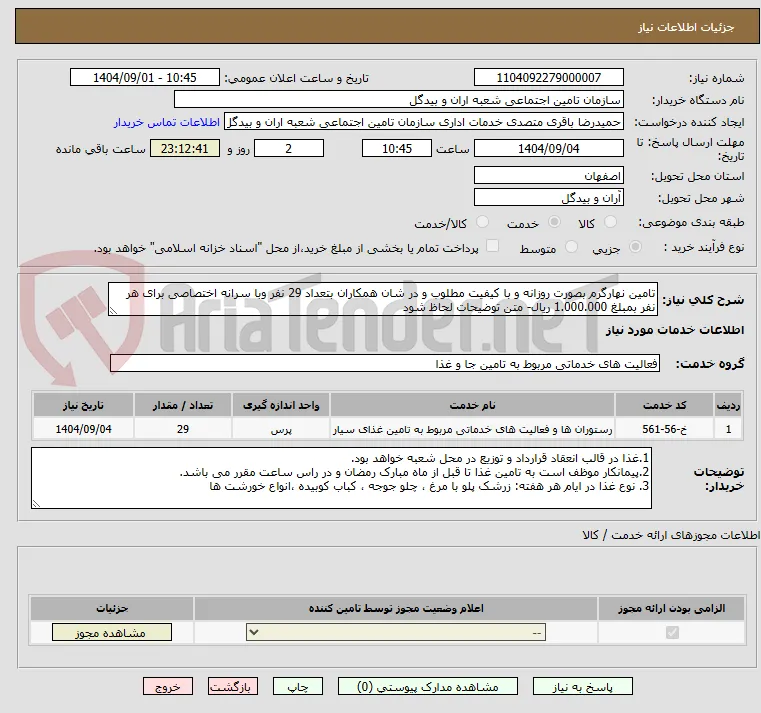The width and height of the screenshot is (761, 713).
Task: Click the تعداد / مقدار column header
Action: tap(183, 405)
